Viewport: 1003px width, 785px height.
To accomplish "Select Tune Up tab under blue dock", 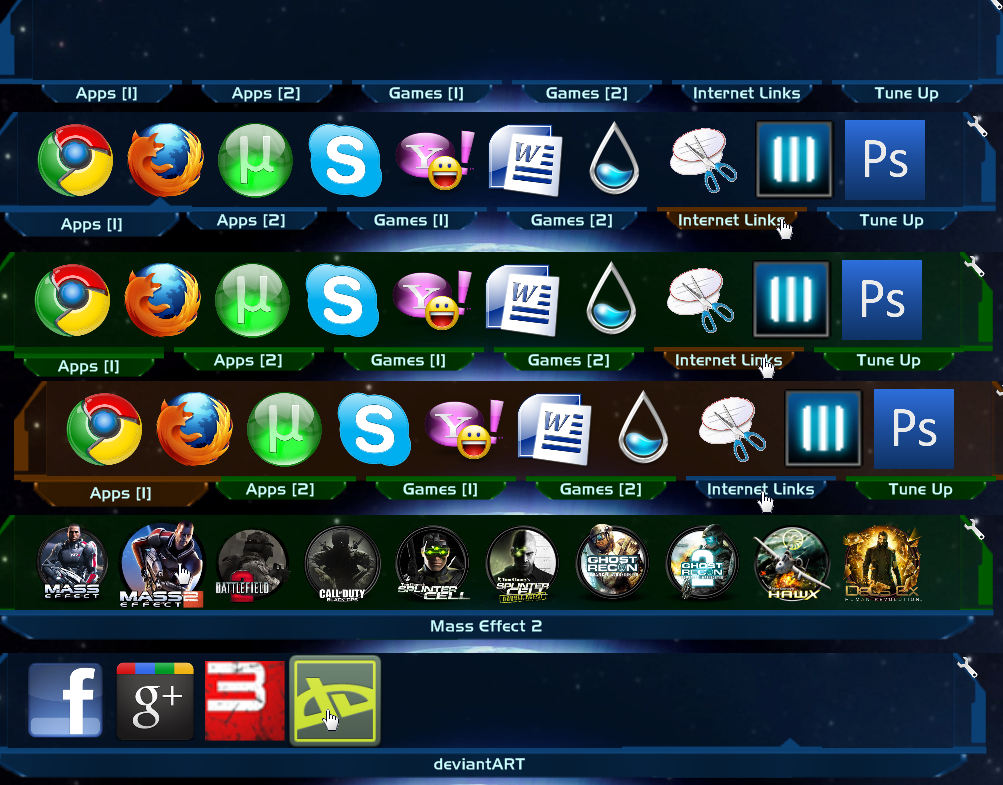I will pos(891,221).
